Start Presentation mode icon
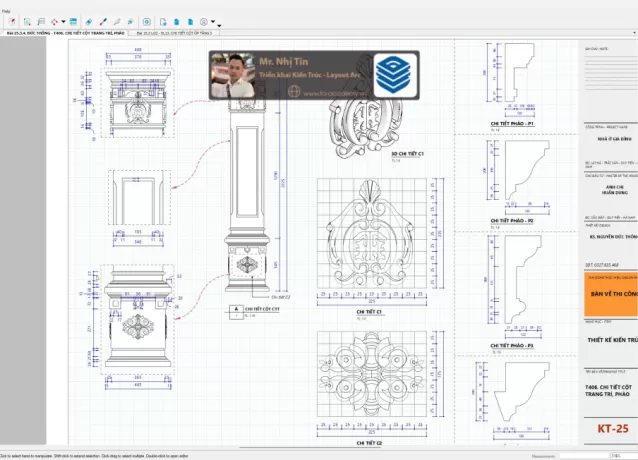Image resolution: width=638 pixels, height=460 pixels. pos(147,22)
